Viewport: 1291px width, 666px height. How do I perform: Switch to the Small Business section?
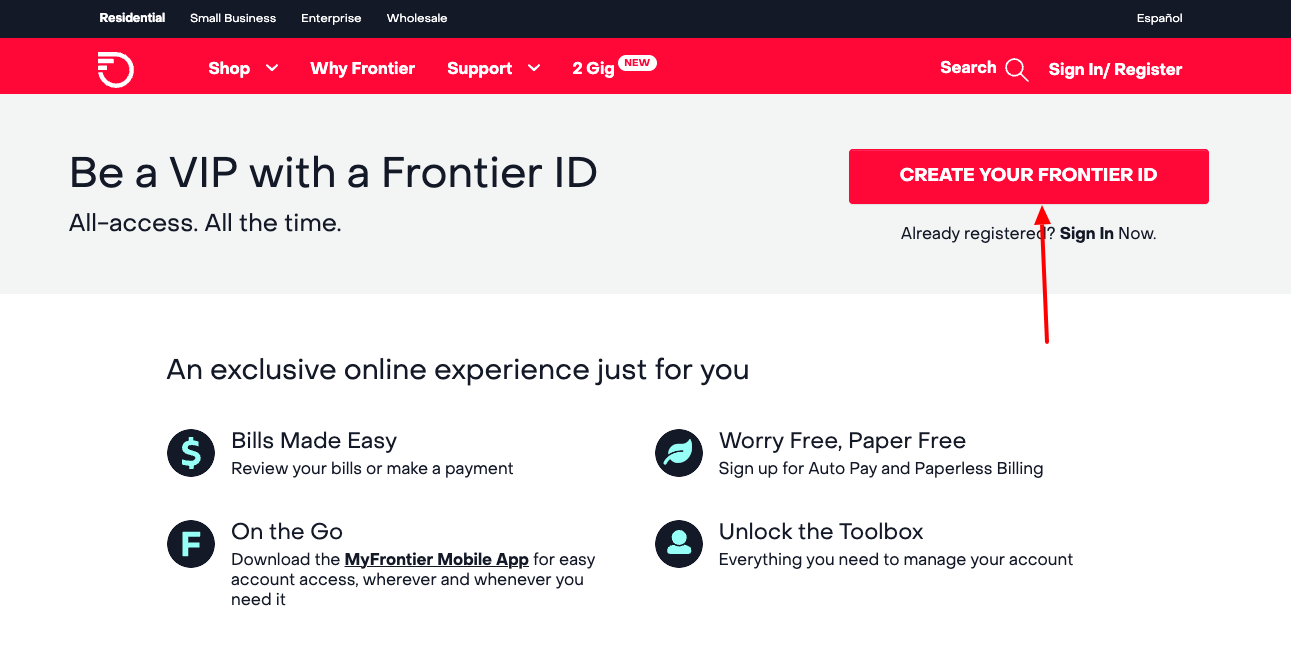pyautogui.click(x=232, y=17)
